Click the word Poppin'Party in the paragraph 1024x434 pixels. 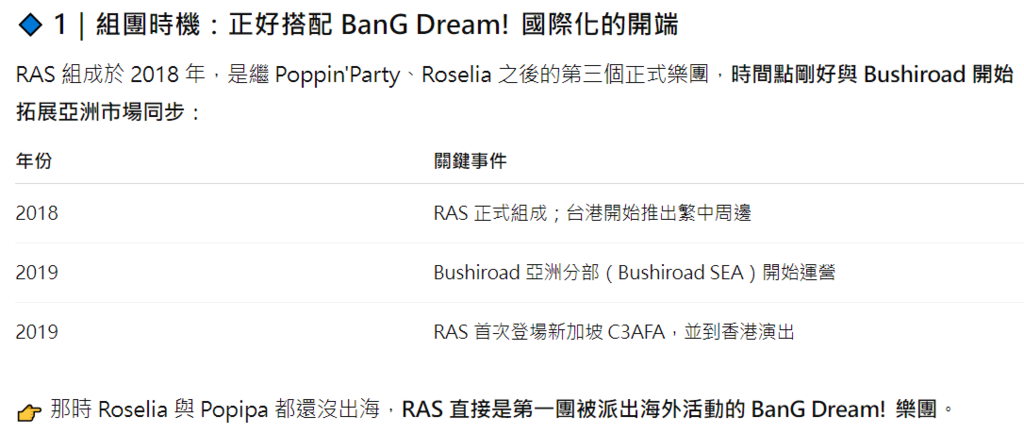point(338,76)
